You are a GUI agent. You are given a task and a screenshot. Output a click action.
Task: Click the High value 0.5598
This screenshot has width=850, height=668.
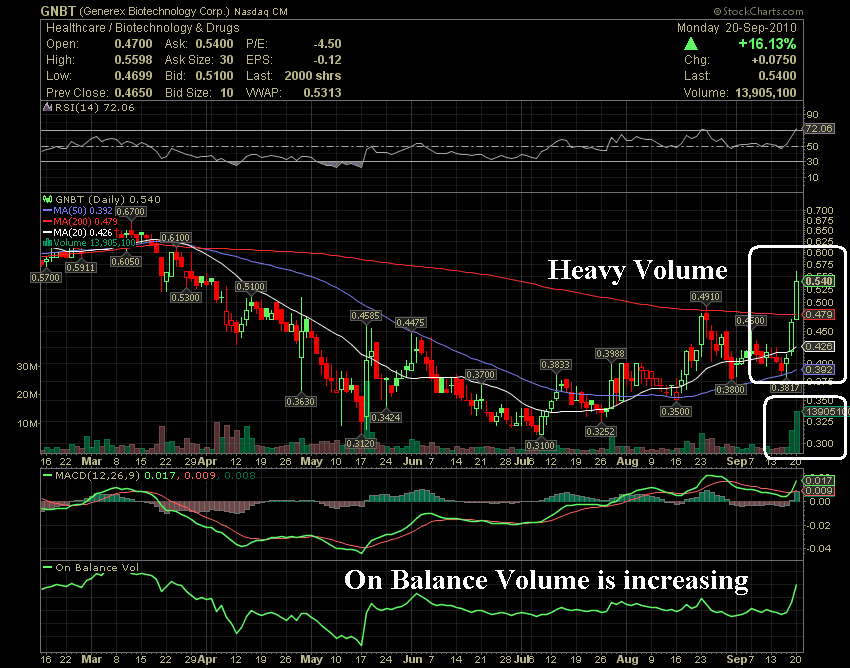tap(133, 60)
